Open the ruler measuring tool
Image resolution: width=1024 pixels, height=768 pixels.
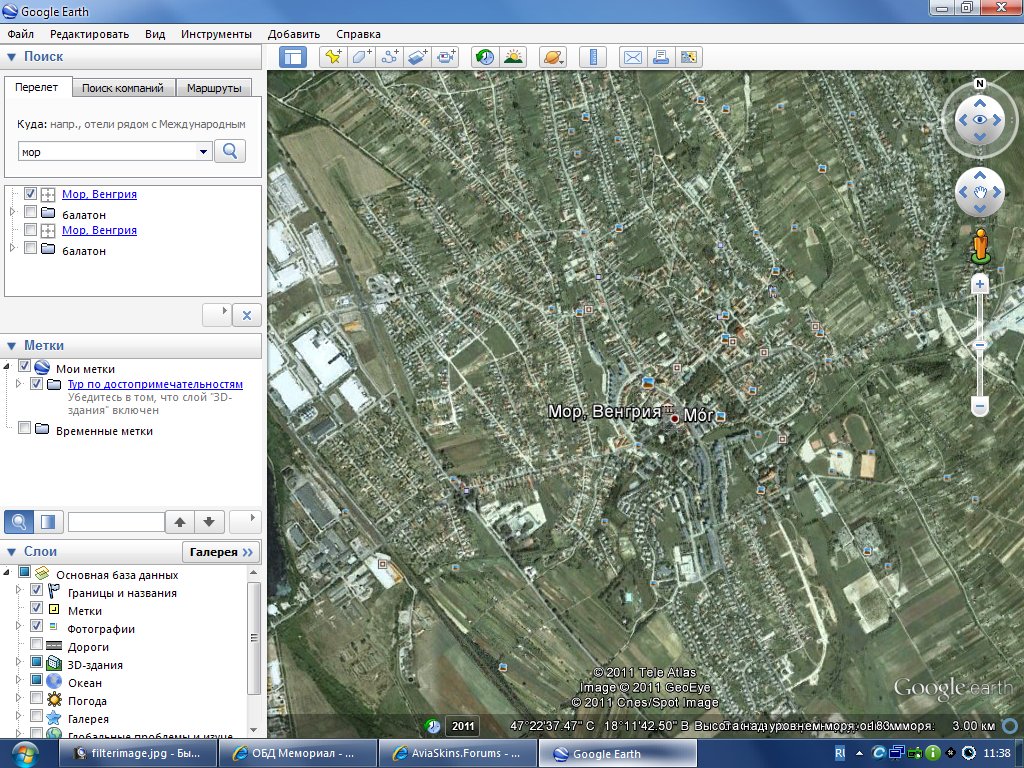point(593,57)
